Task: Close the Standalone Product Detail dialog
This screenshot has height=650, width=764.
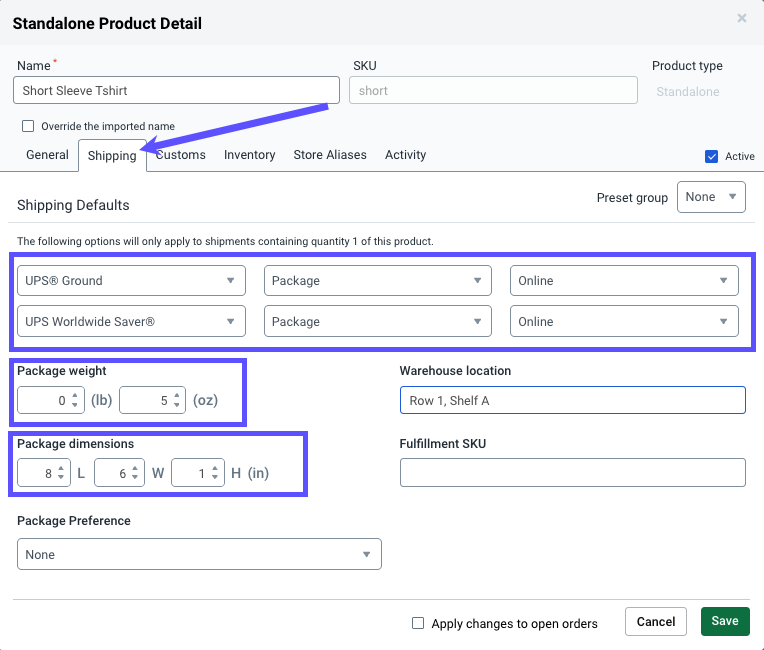Action: (x=741, y=18)
